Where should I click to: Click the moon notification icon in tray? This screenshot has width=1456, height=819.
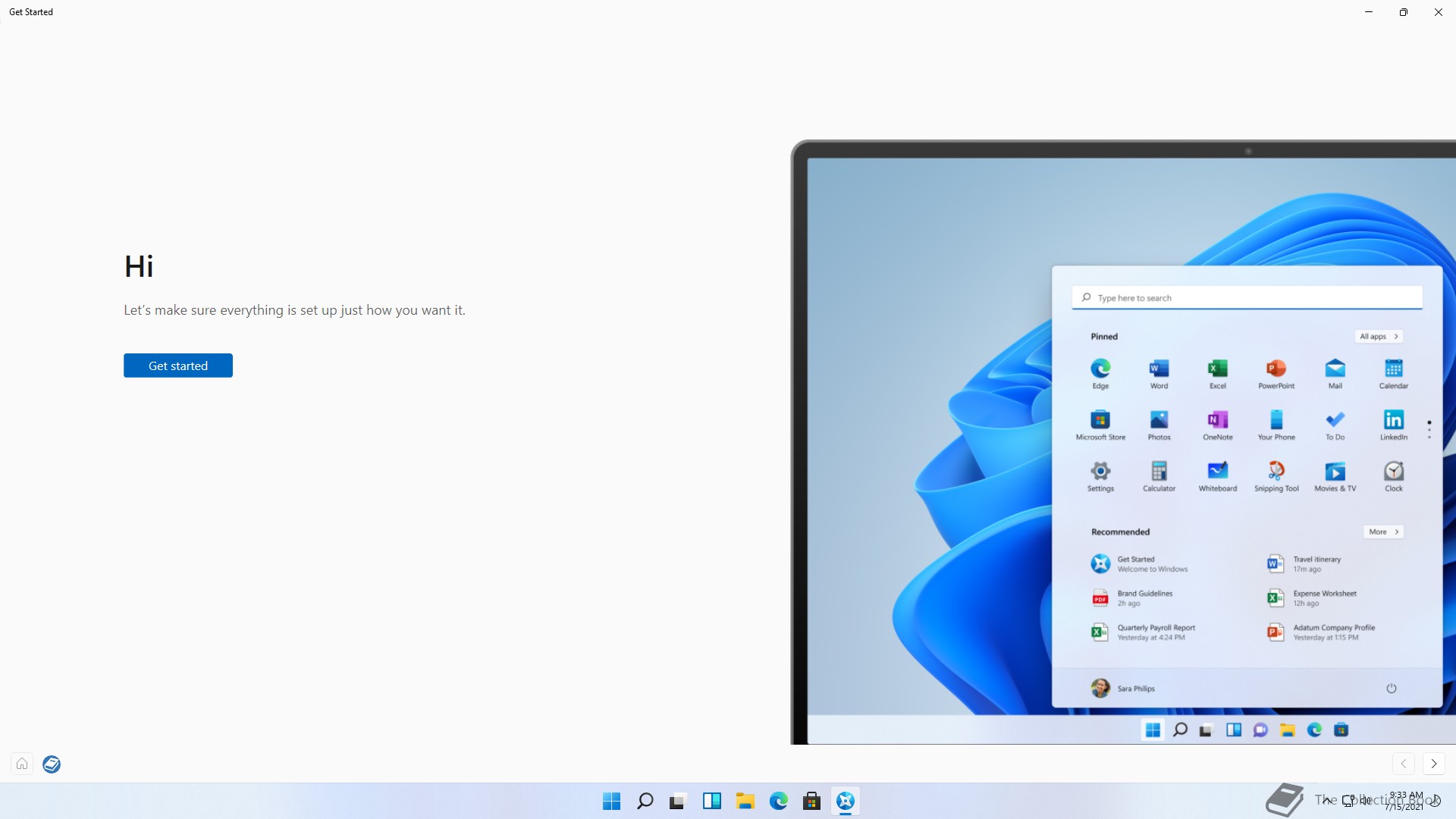point(1436,800)
